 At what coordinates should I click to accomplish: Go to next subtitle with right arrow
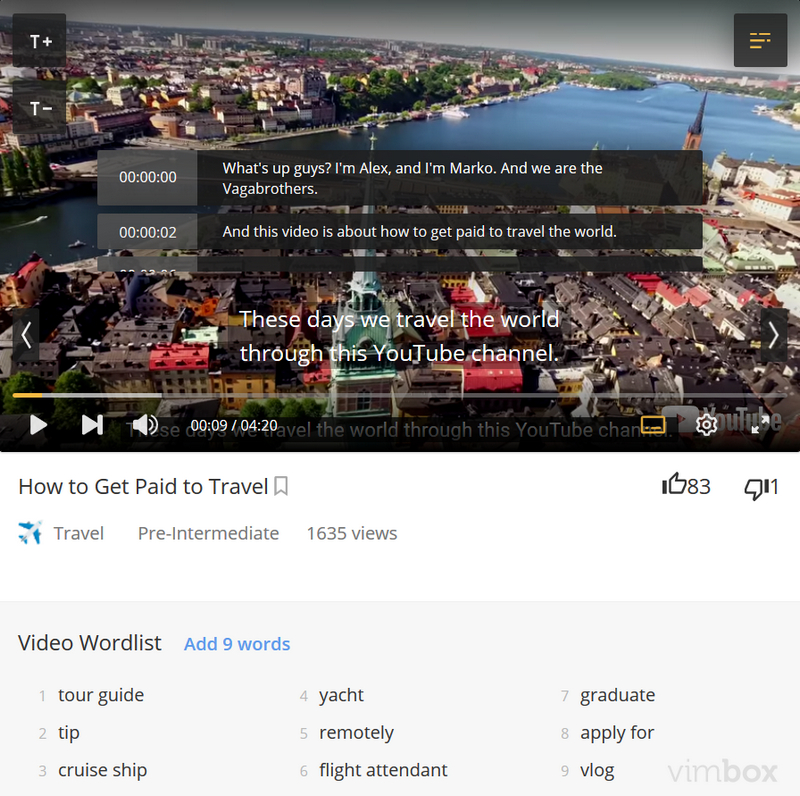[x=773, y=336]
